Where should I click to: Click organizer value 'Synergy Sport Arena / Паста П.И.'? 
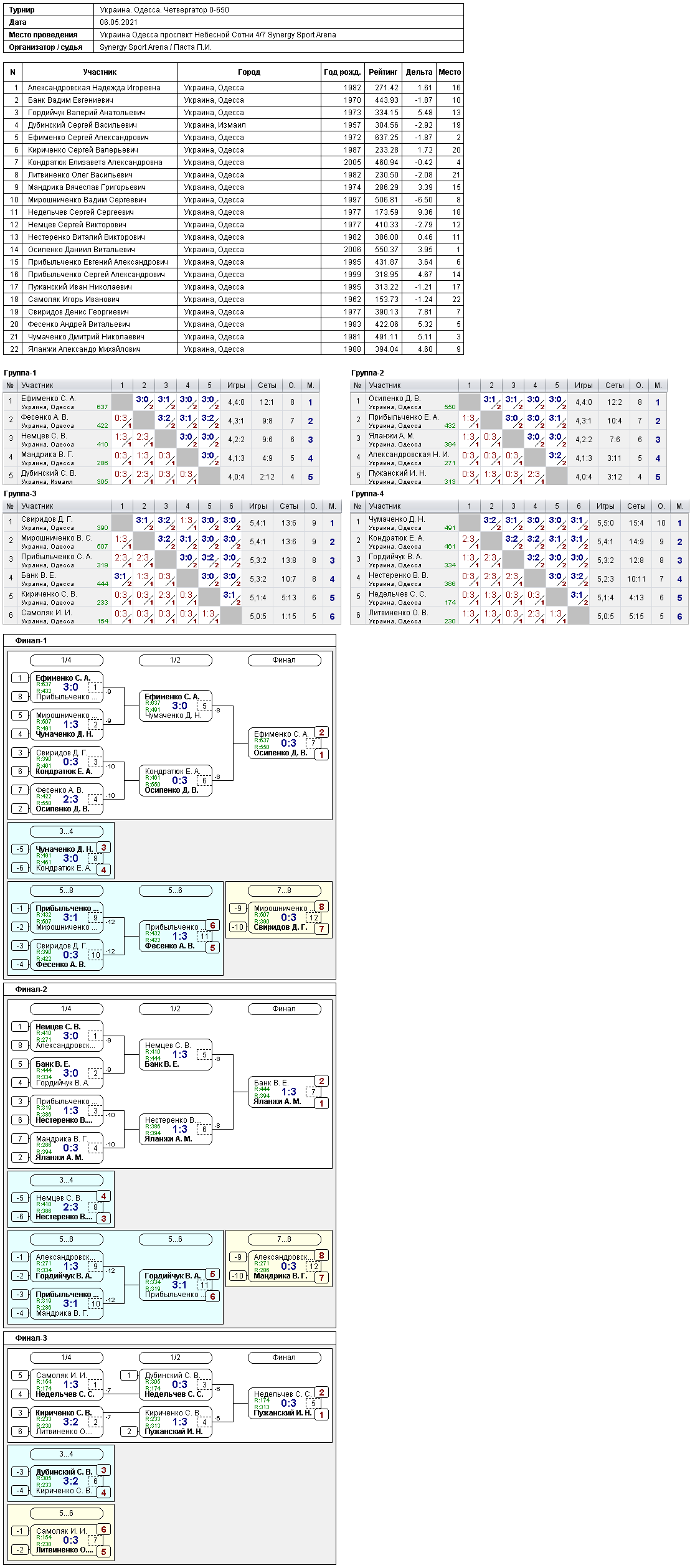tap(156, 47)
